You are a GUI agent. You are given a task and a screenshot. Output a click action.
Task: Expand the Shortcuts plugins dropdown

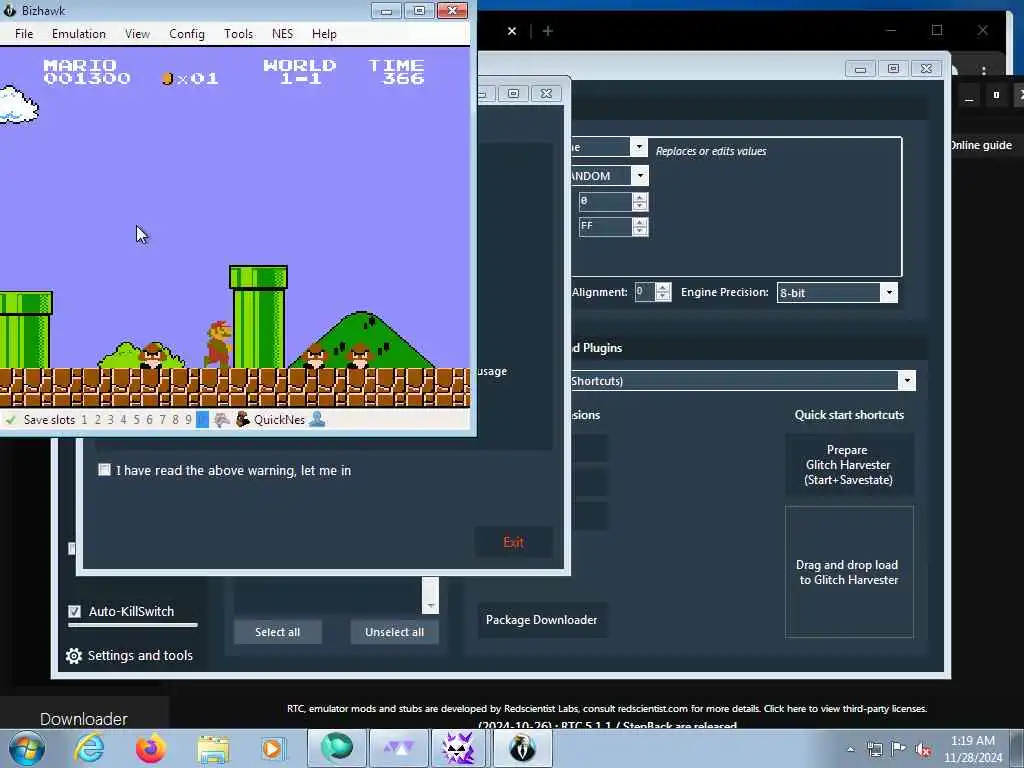coord(906,381)
